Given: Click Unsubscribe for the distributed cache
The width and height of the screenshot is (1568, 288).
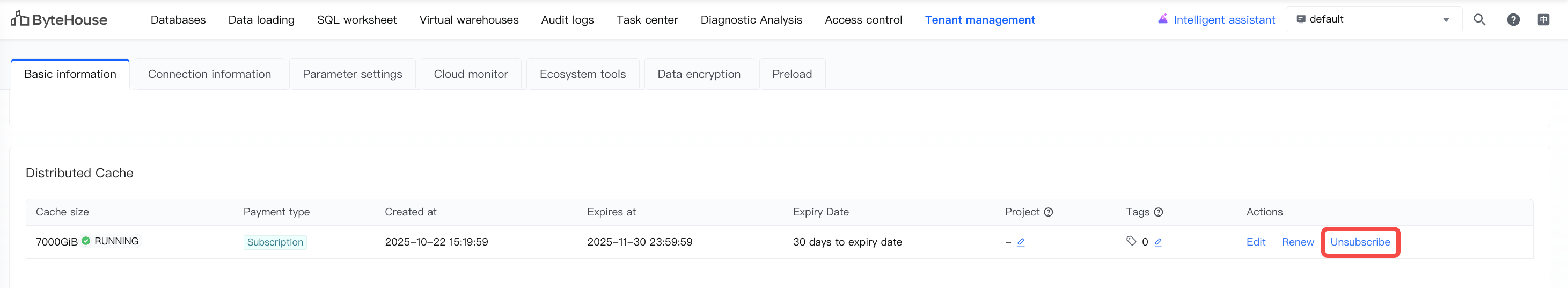Looking at the screenshot, I should pos(1360,242).
